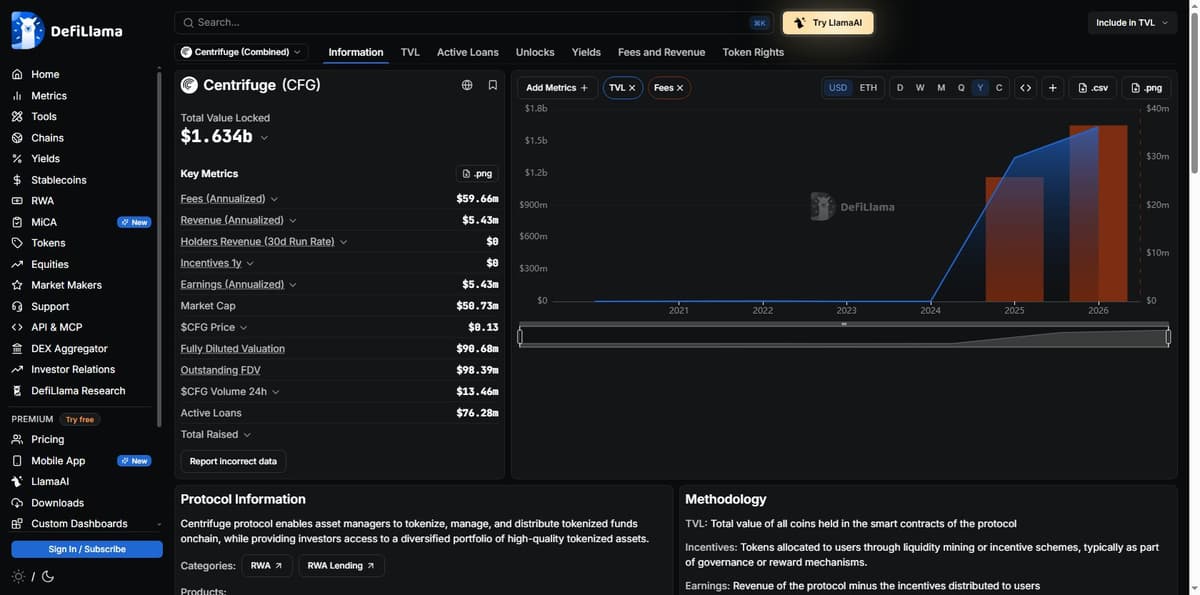Set chart denomination to ETH
The width and height of the screenshot is (1200, 595).
[x=868, y=88]
